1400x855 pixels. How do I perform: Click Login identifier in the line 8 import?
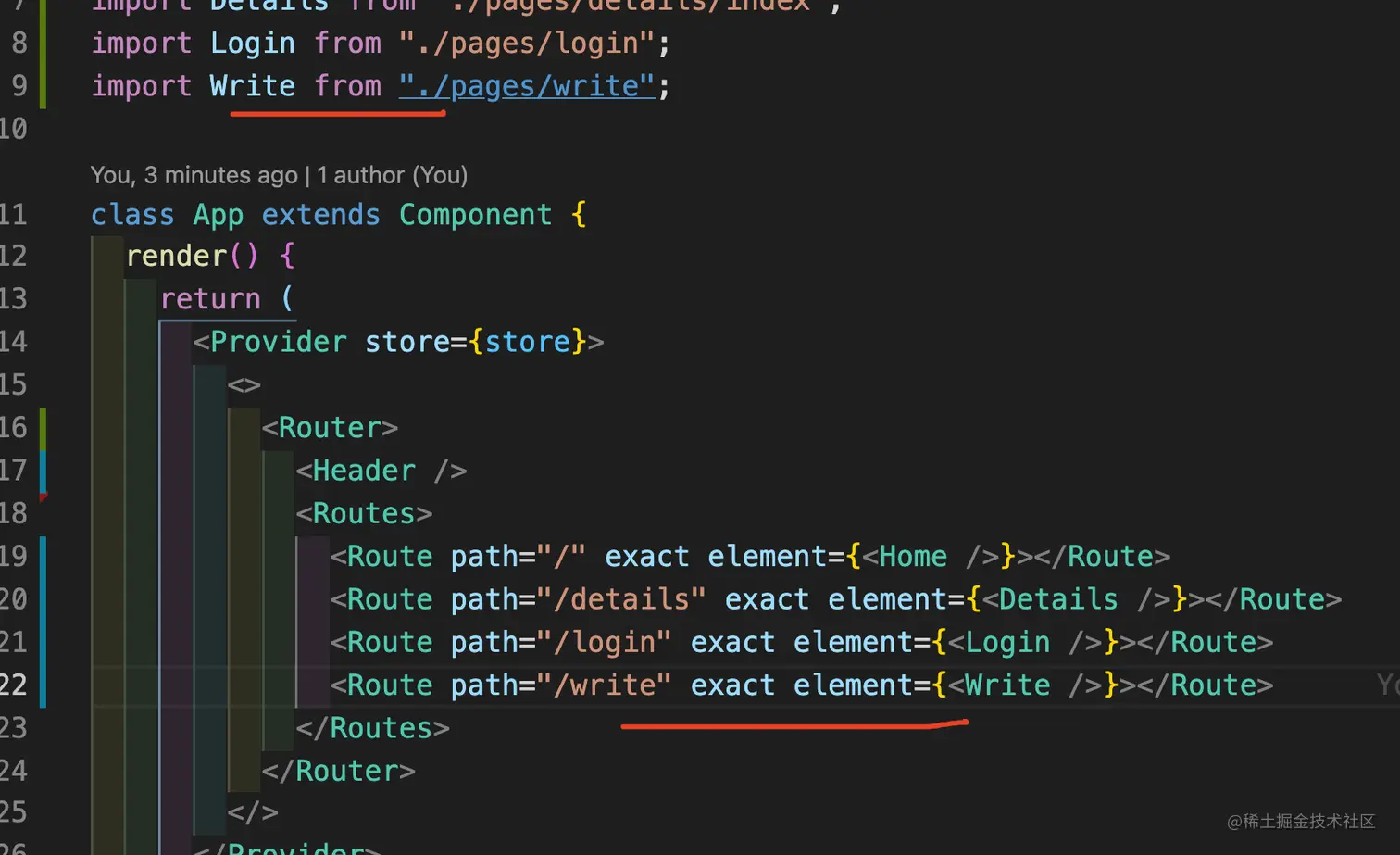(x=252, y=44)
